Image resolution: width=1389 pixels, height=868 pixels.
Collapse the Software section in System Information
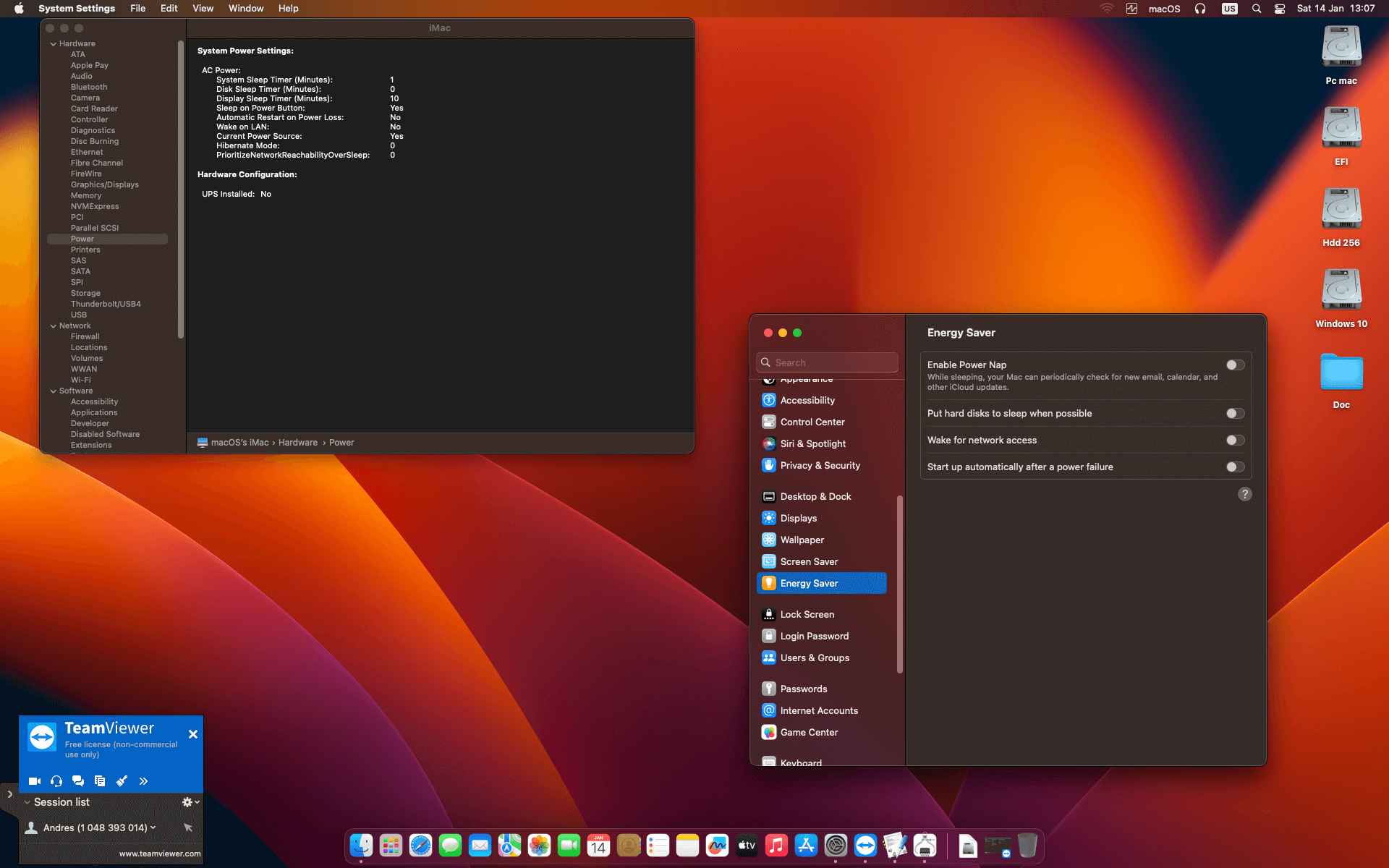point(54,391)
